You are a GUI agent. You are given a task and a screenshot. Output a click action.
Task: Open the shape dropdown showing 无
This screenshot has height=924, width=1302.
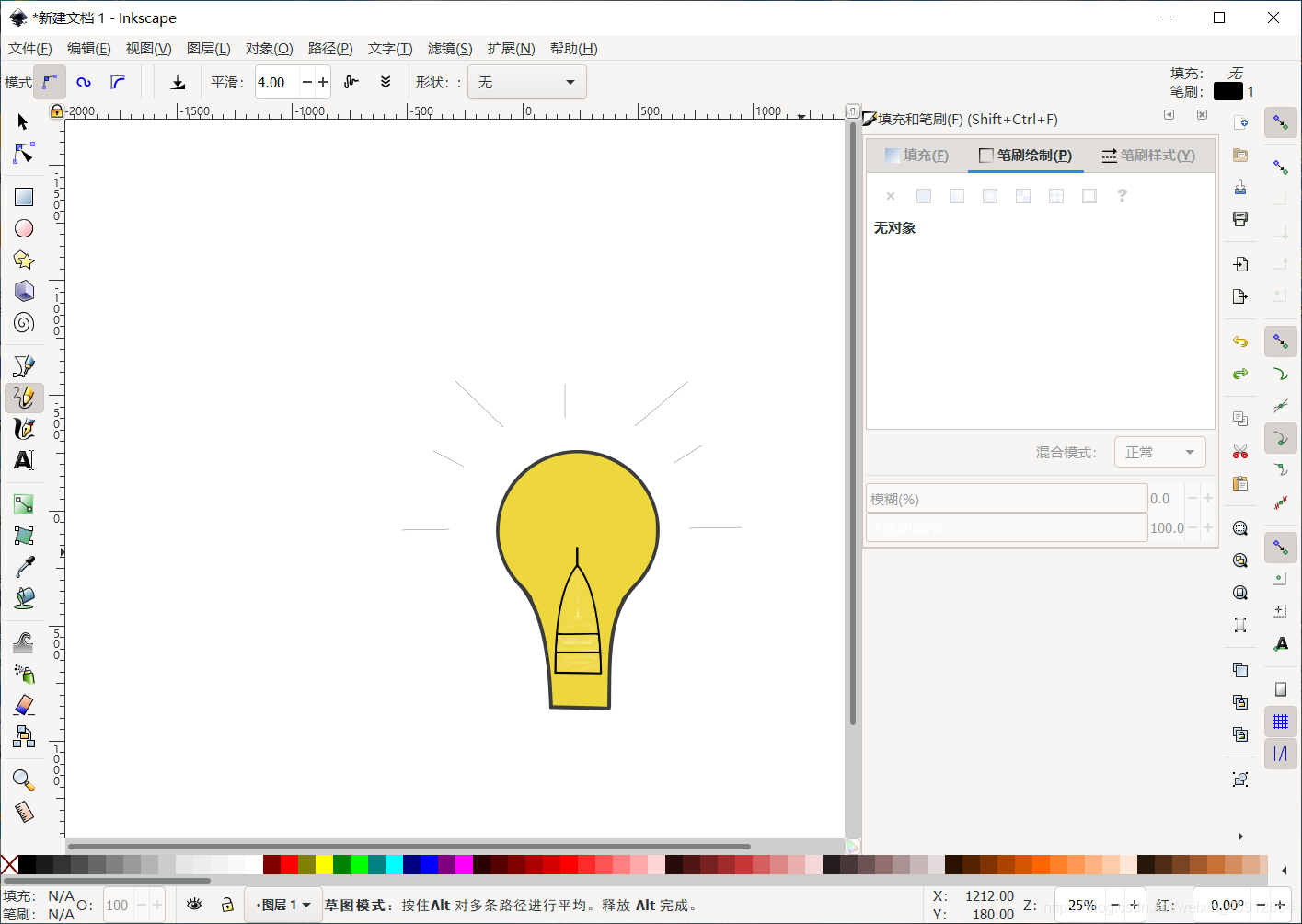point(527,82)
